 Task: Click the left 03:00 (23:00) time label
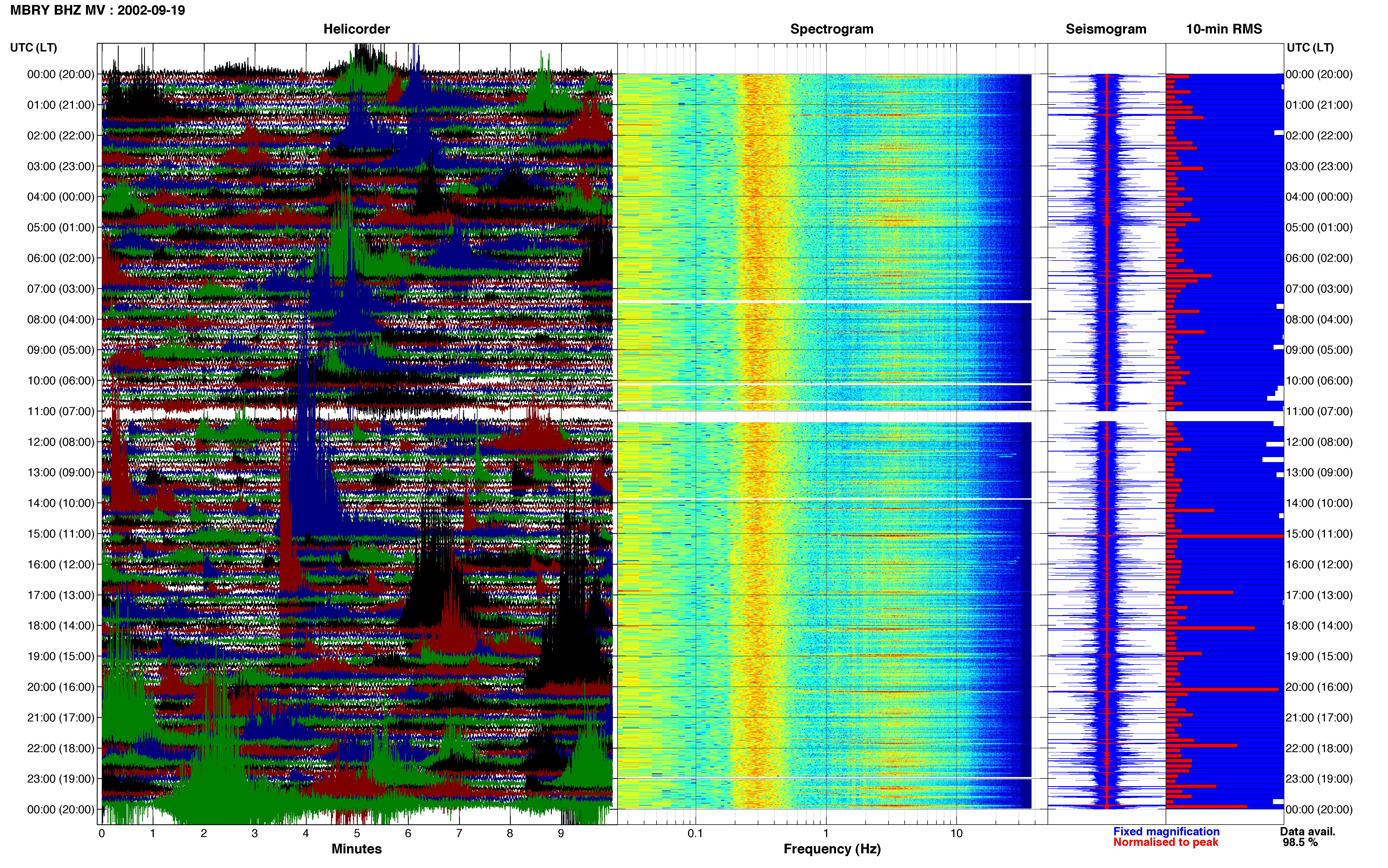(61, 166)
